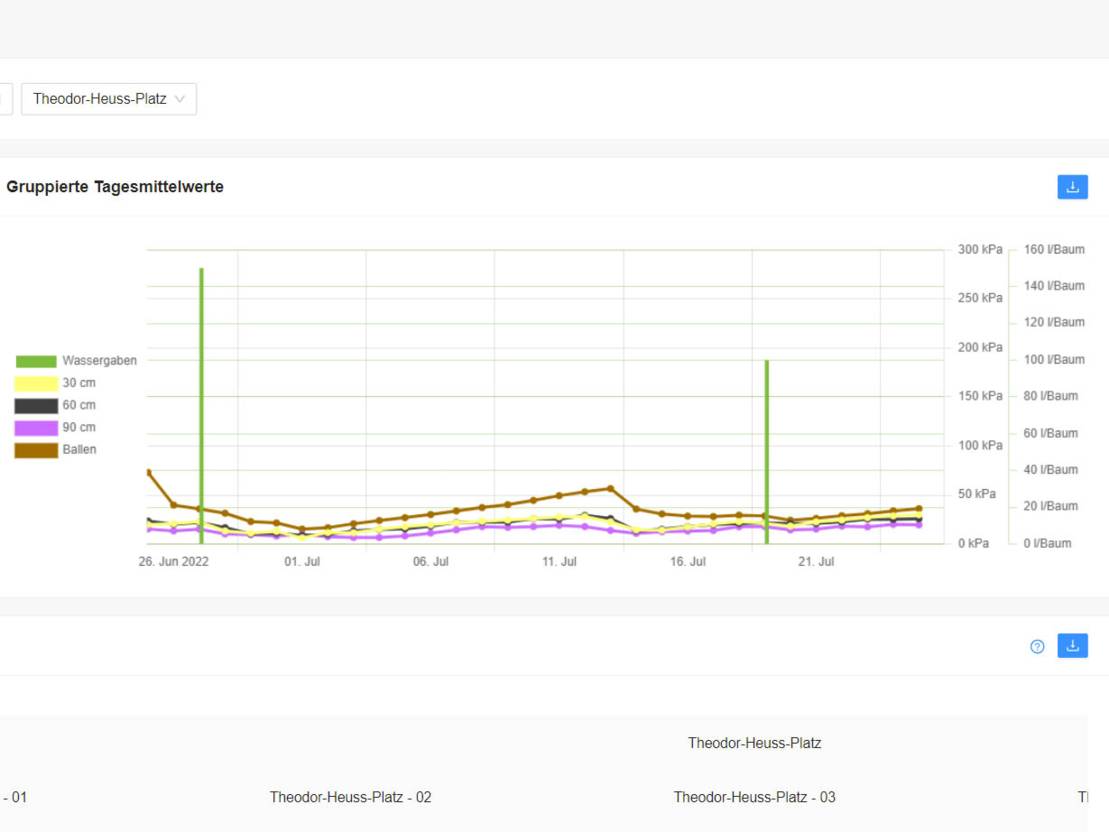Select the shorter green watering bar in July

(766, 450)
